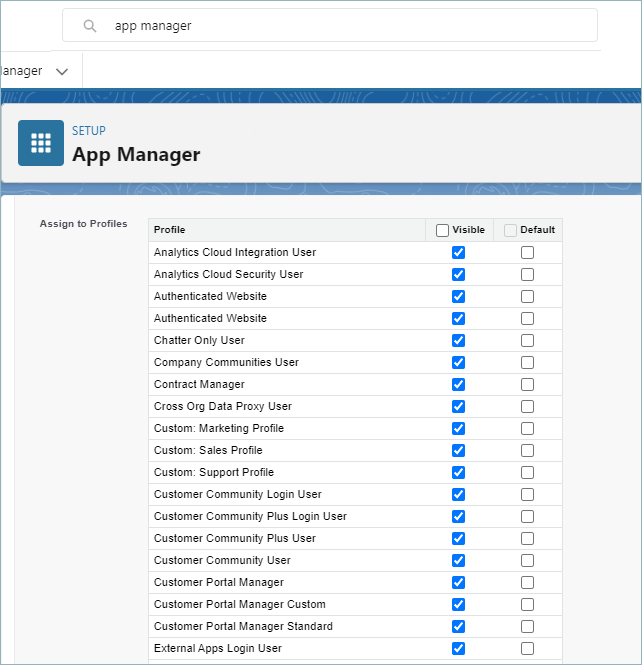The height and width of the screenshot is (665, 642).
Task: Check Default for Customer Community Plus User
Action: point(528,539)
